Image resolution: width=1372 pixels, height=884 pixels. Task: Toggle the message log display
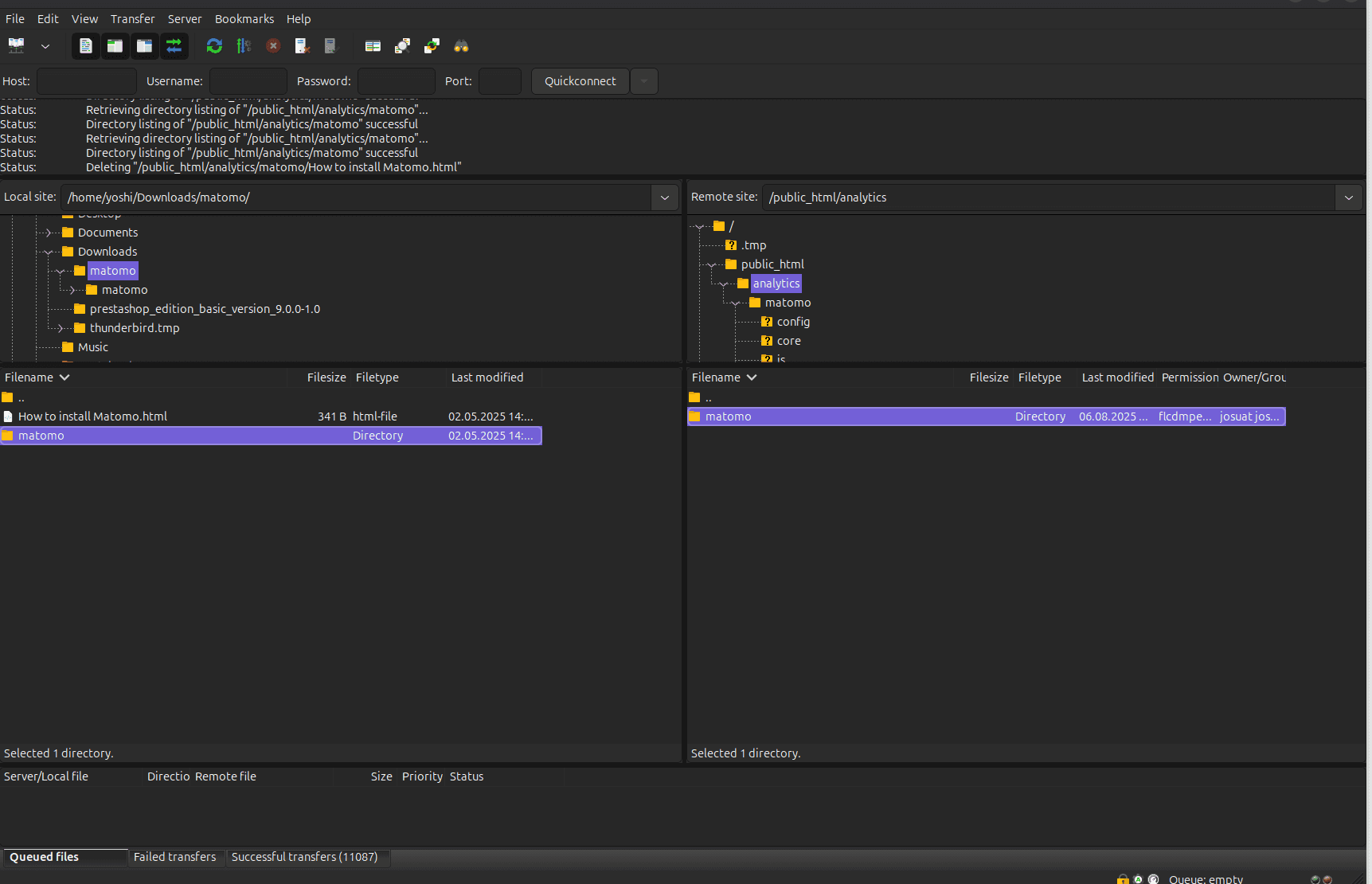[86, 46]
